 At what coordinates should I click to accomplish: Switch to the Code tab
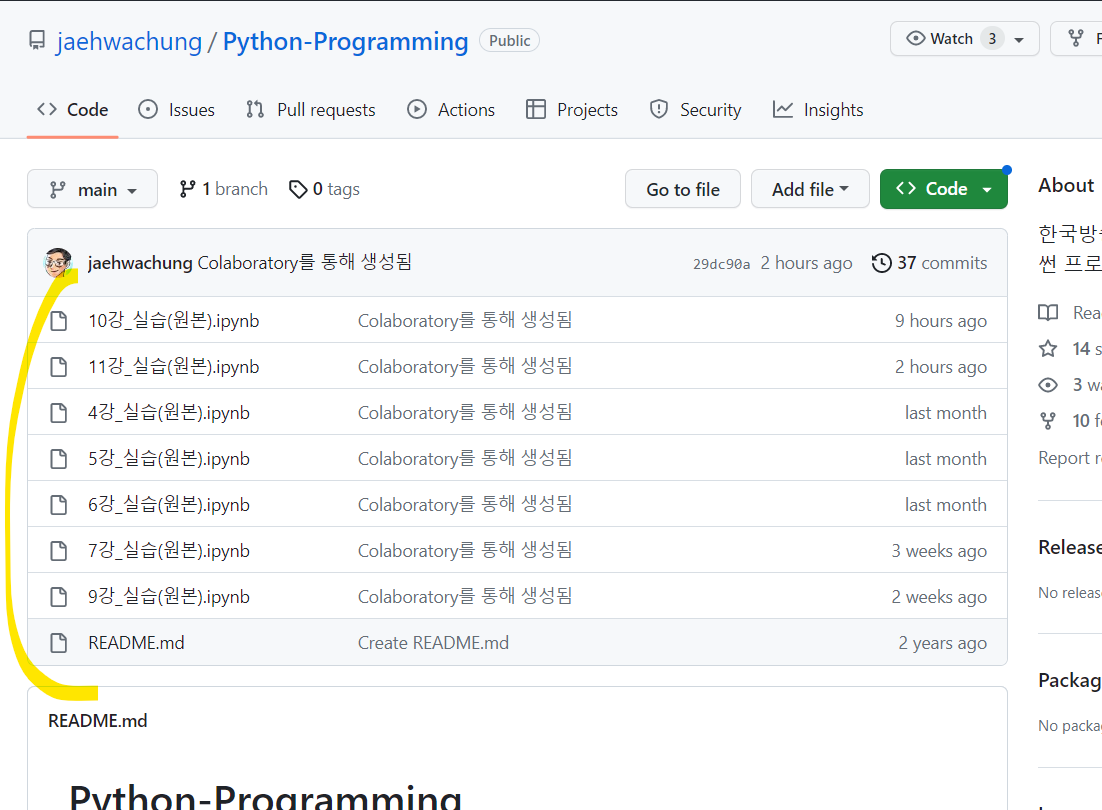(72, 110)
